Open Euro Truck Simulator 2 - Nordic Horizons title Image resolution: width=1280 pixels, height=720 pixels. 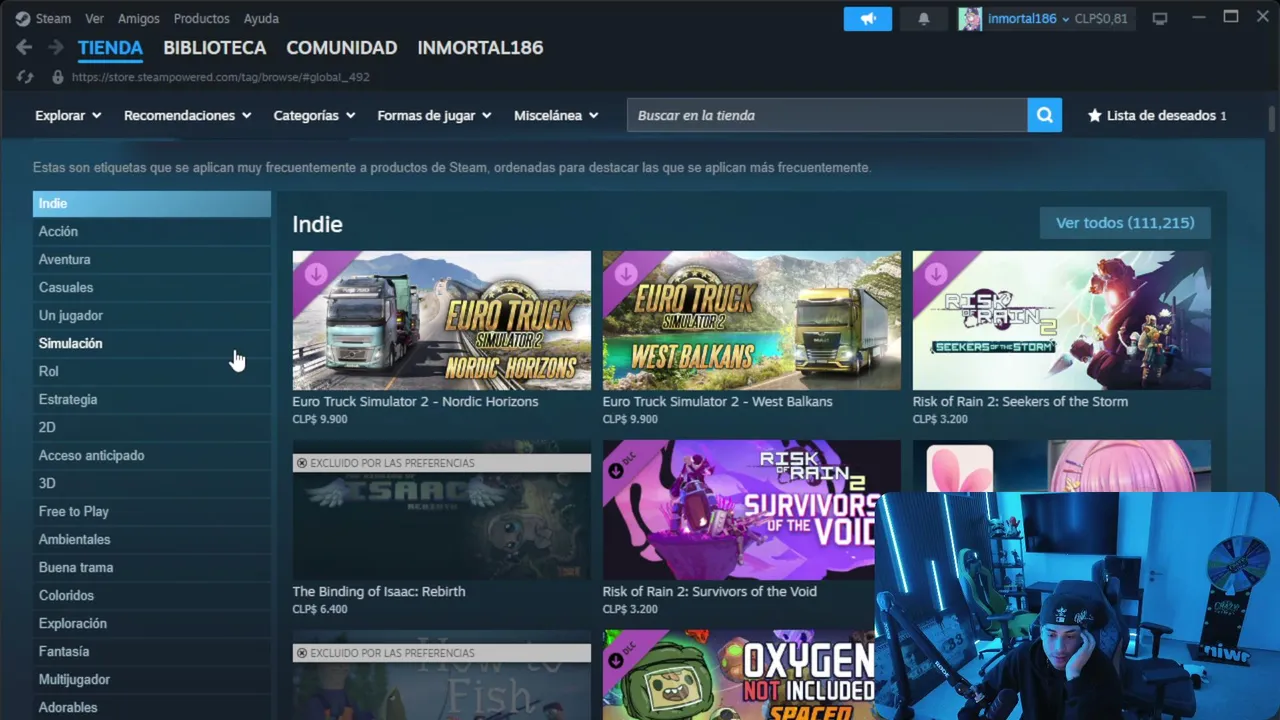[415, 401]
